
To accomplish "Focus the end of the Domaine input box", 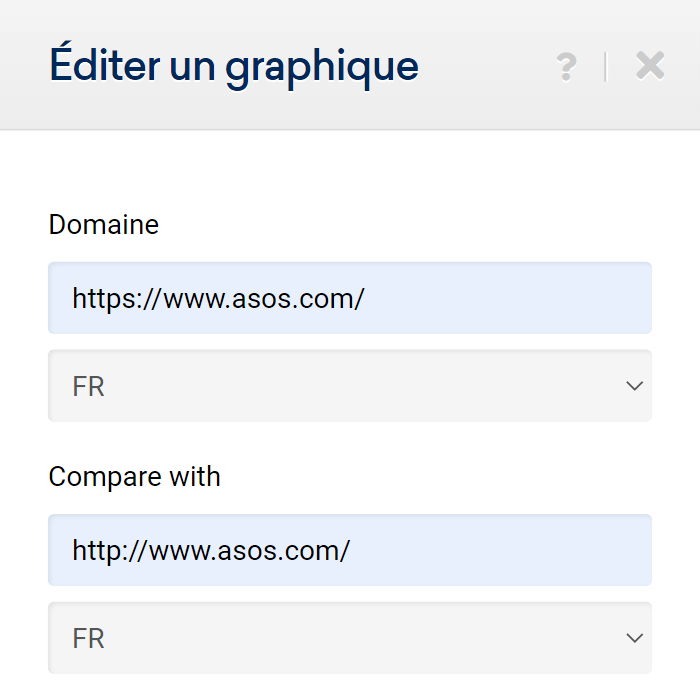I will [x=625, y=298].
